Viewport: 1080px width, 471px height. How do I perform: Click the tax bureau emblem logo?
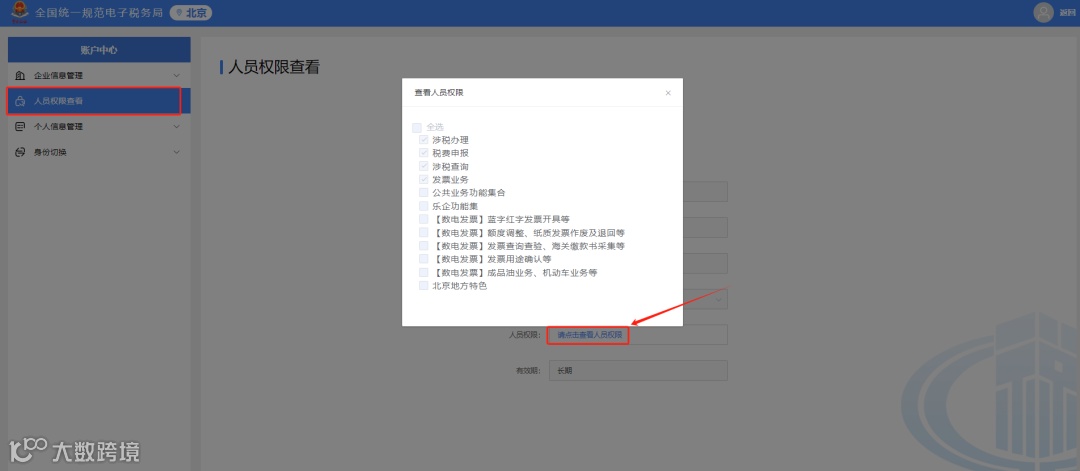(x=19, y=12)
